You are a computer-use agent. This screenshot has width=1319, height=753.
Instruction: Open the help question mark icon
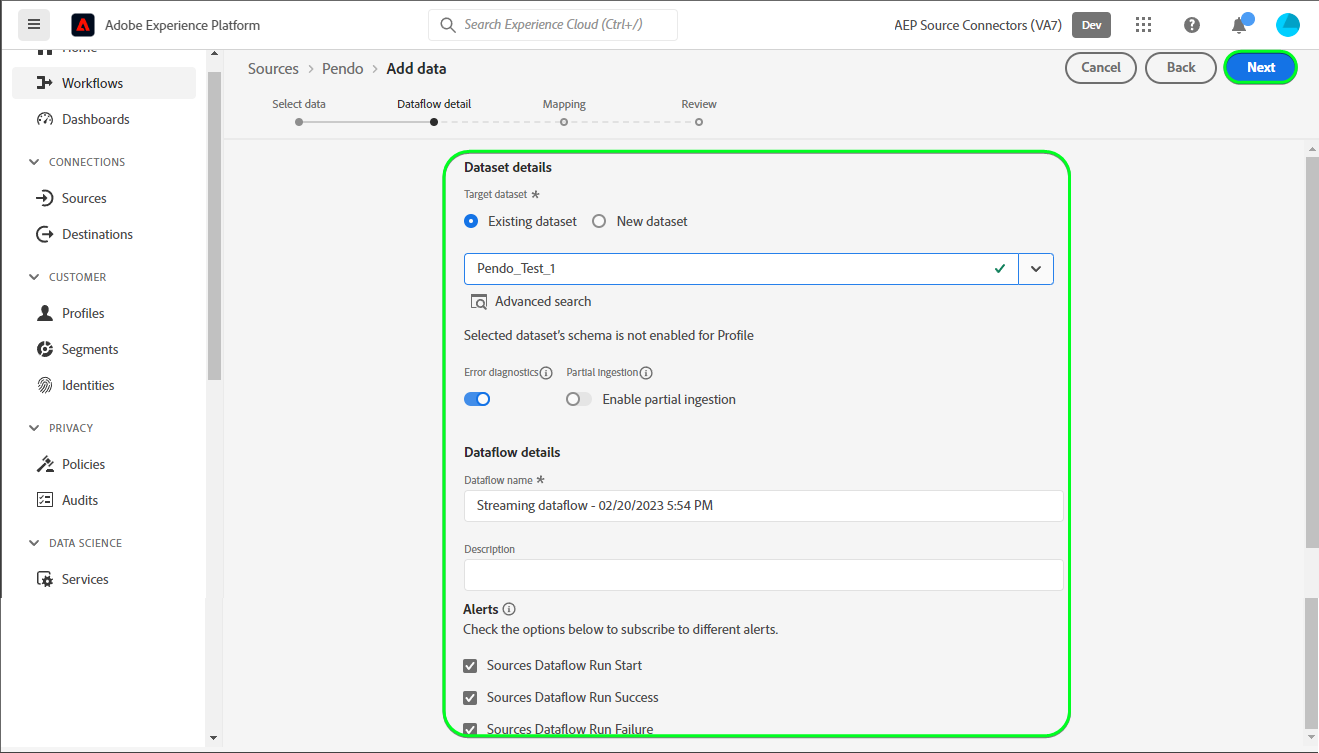click(x=1192, y=25)
